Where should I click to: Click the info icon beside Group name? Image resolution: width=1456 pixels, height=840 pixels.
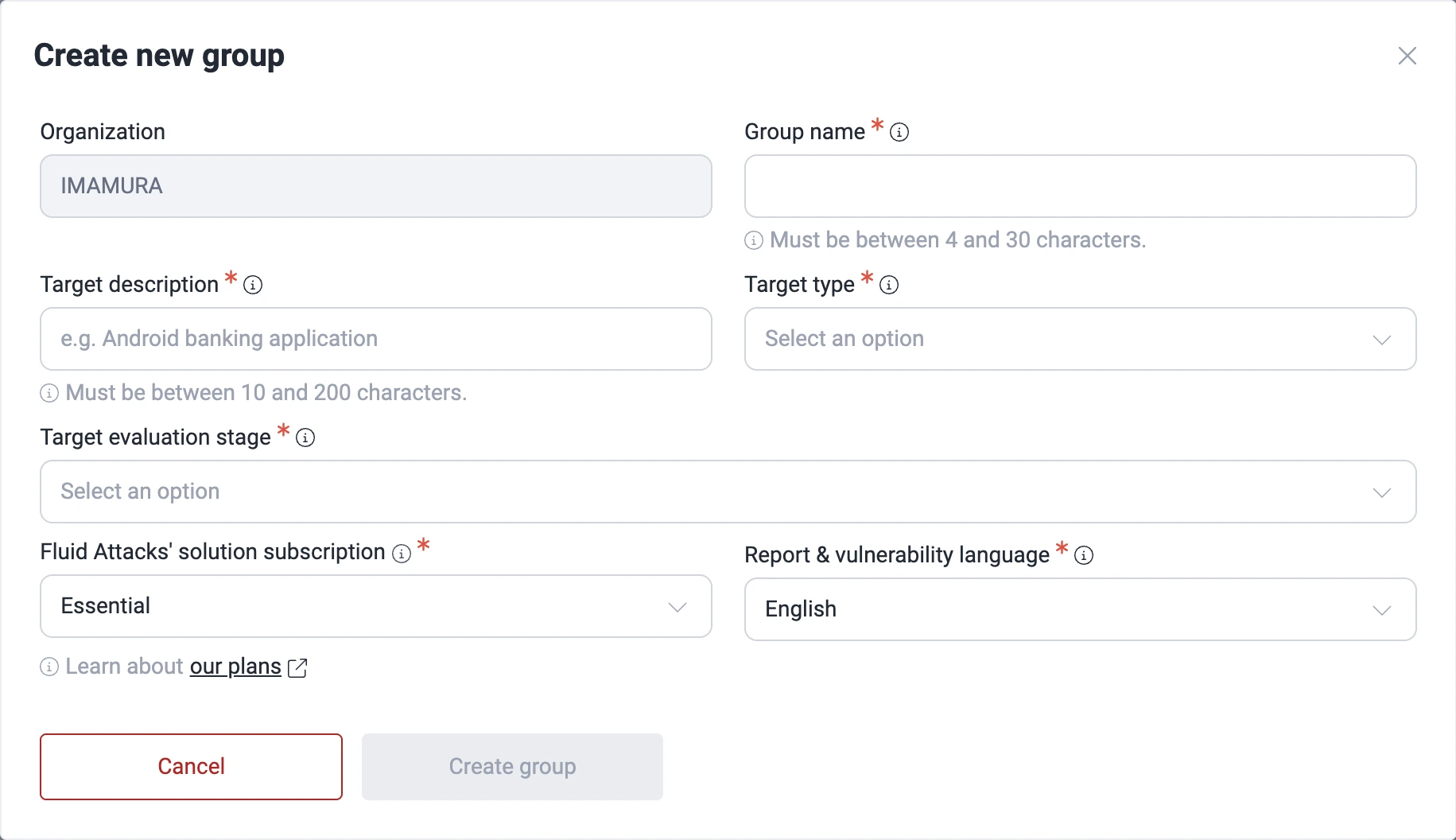pos(899,132)
